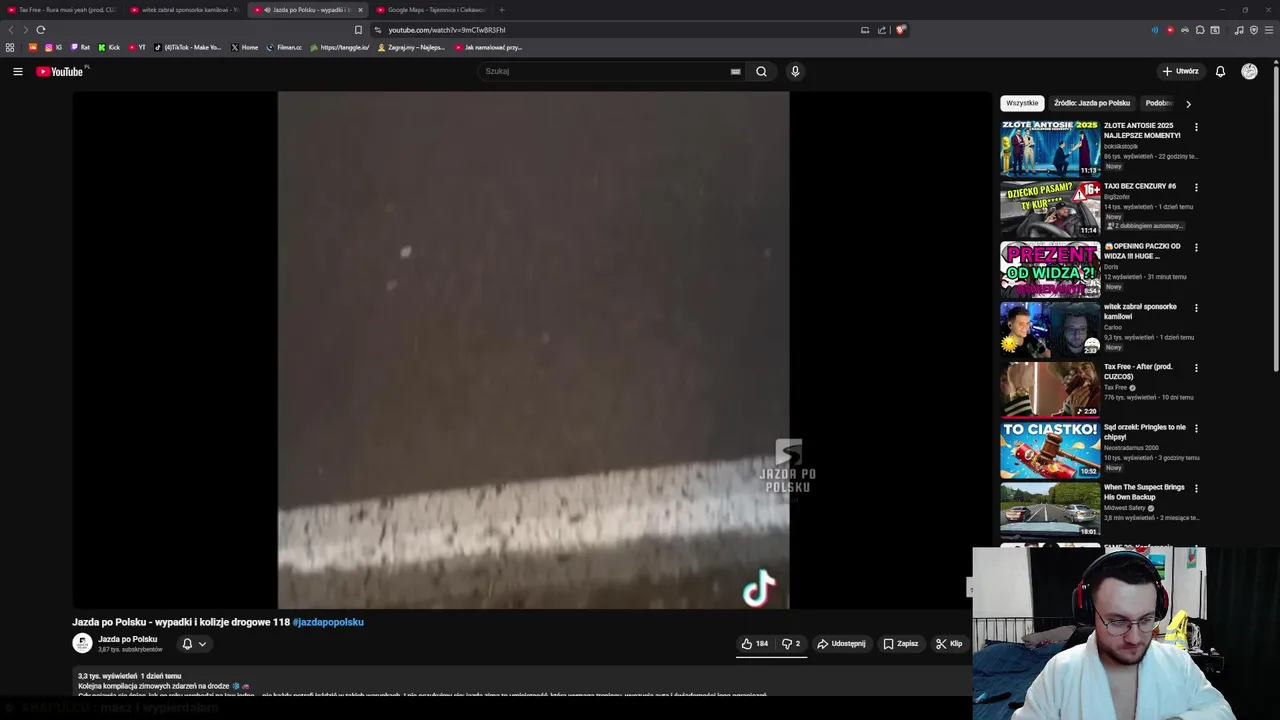The image size is (1280, 720).
Task: Open the on-screen keyboard in search box
Action: coord(735,71)
